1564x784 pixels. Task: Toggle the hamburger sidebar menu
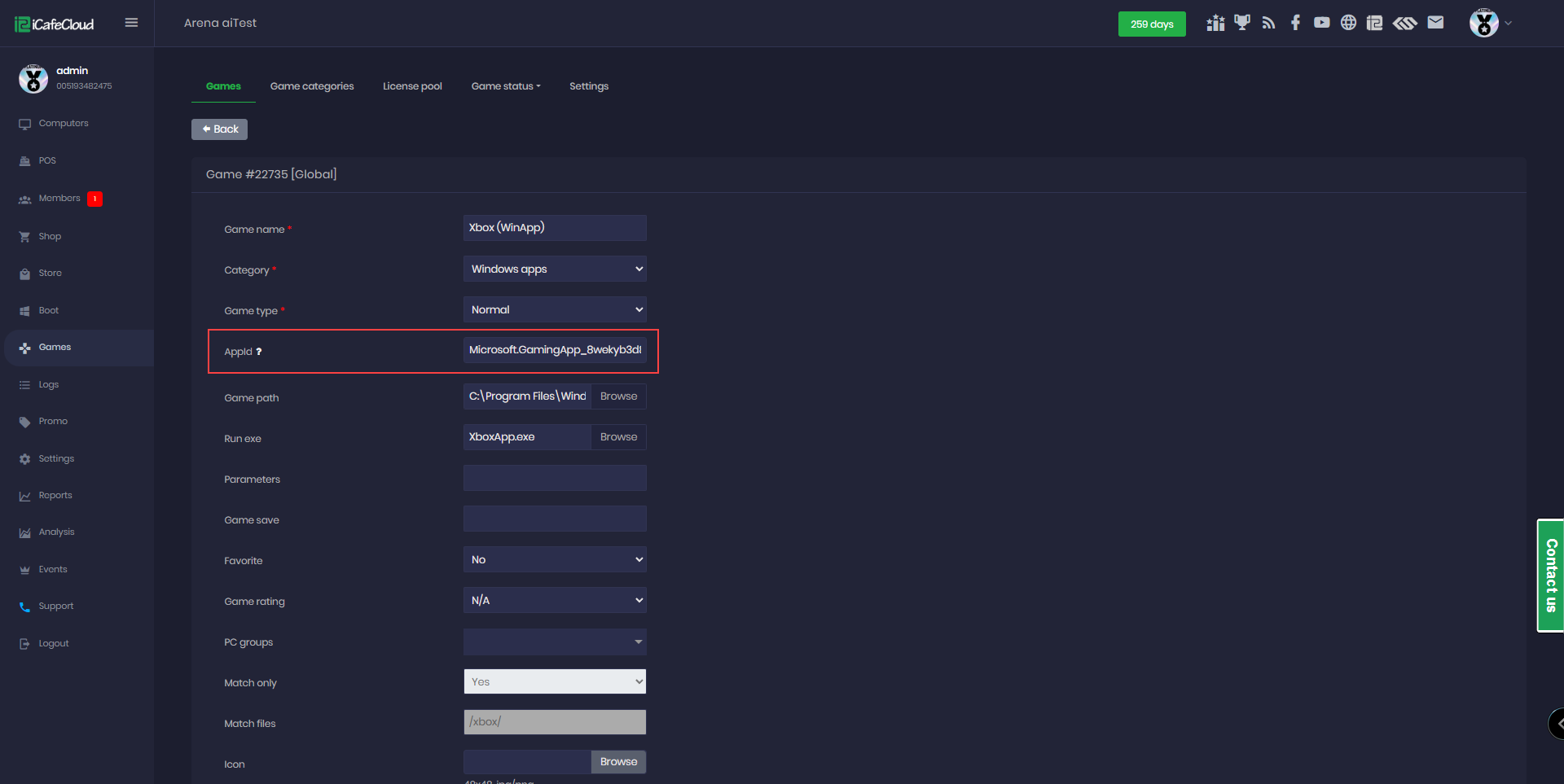tap(131, 23)
